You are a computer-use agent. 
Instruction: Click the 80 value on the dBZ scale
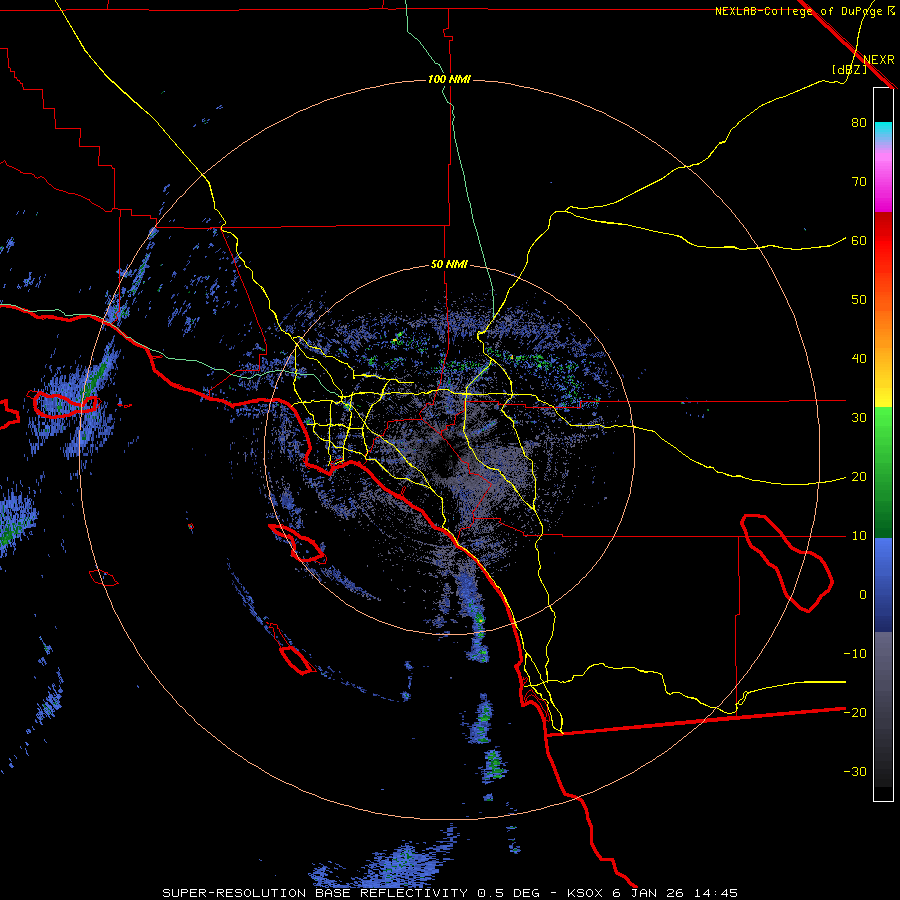pyautogui.click(x=859, y=123)
